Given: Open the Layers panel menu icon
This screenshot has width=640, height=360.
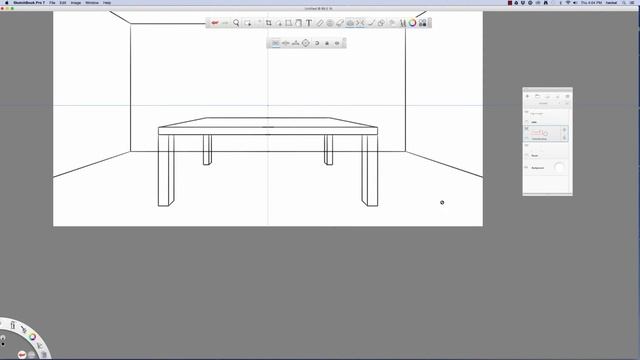Looking at the screenshot, I should pyautogui.click(x=567, y=96).
